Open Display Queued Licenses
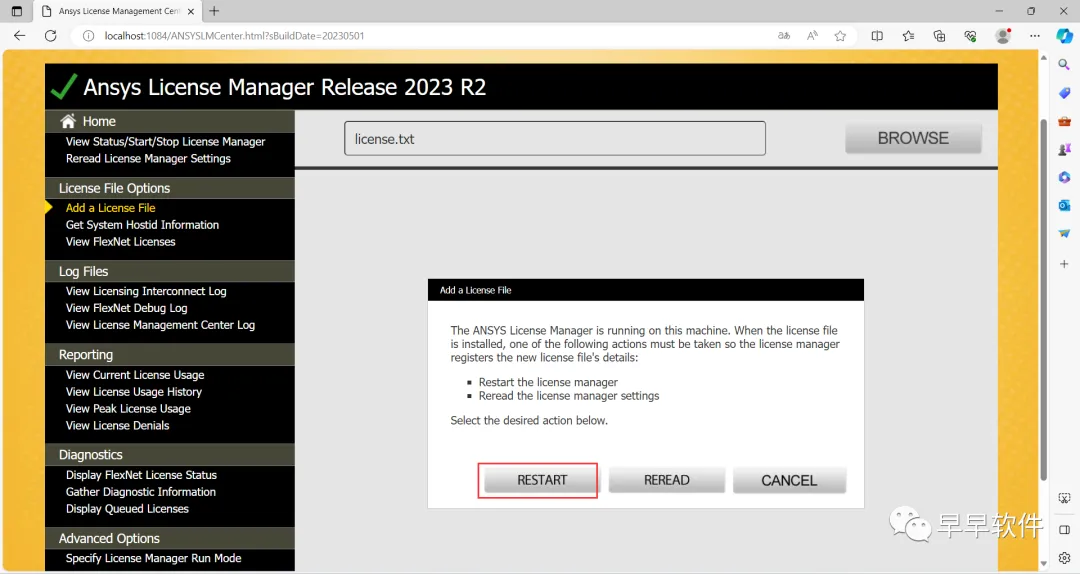The image size is (1080, 574). tap(127, 509)
